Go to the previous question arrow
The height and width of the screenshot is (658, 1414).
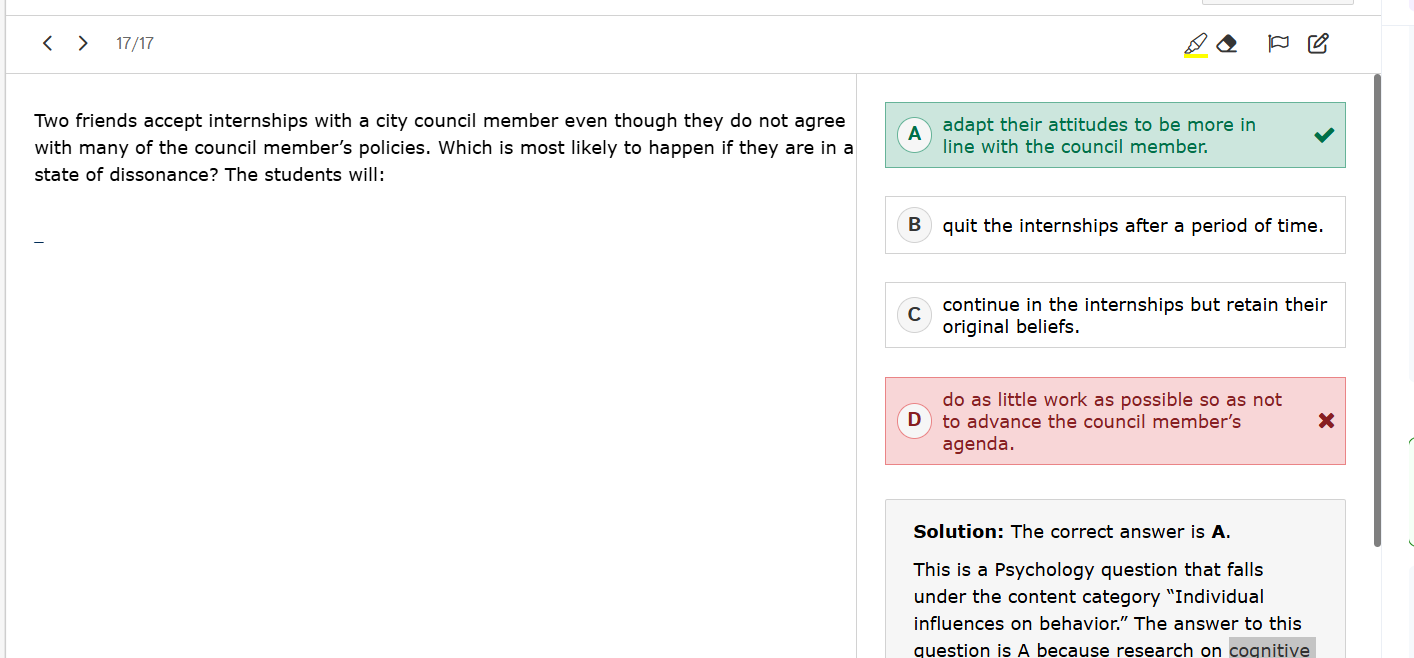click(x=47, y=43)
